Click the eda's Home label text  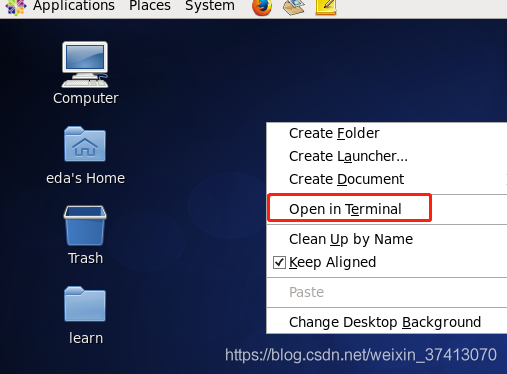[x=86, y=178]
